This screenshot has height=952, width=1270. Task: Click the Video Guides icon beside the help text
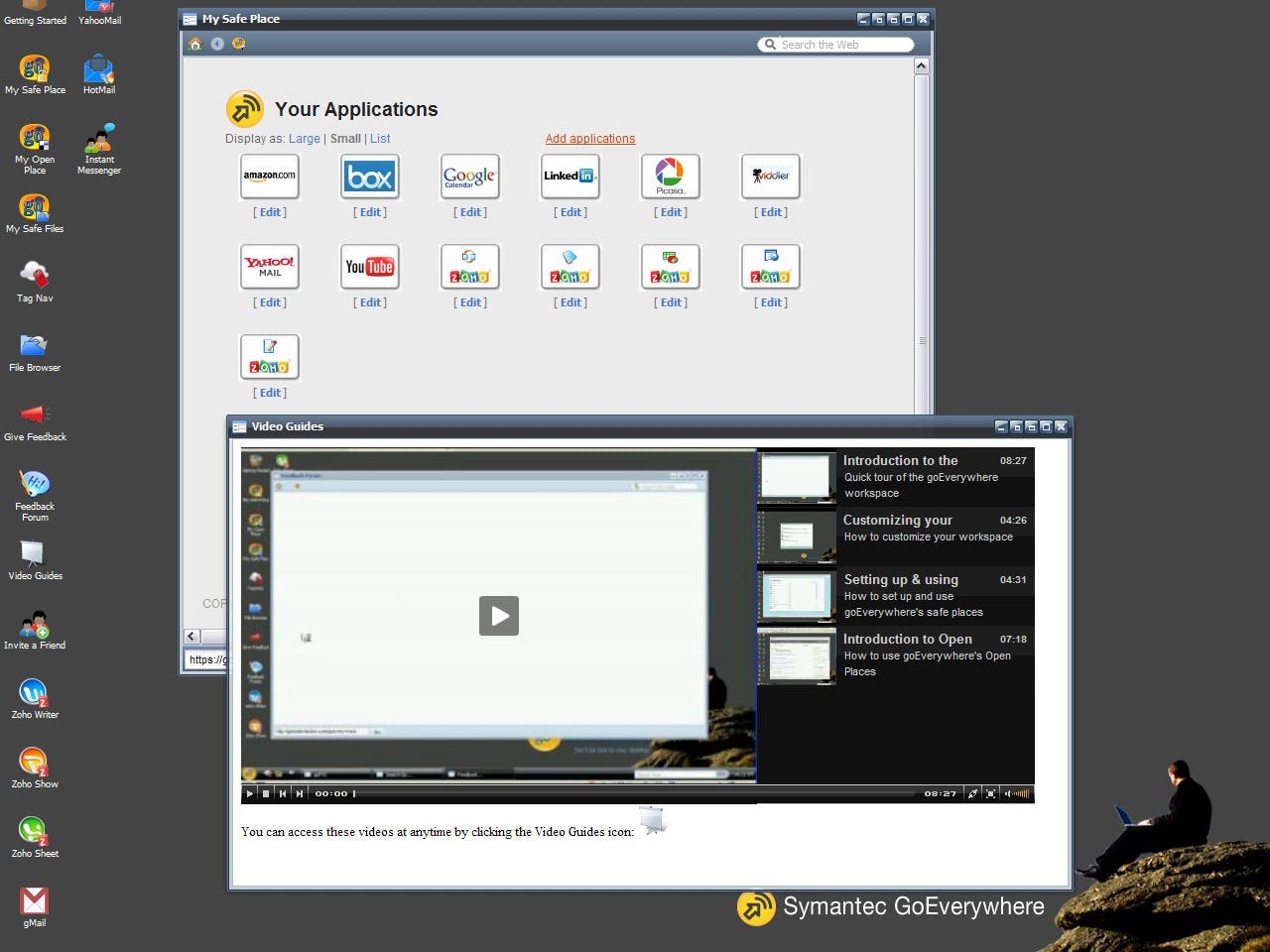(653, 821)
